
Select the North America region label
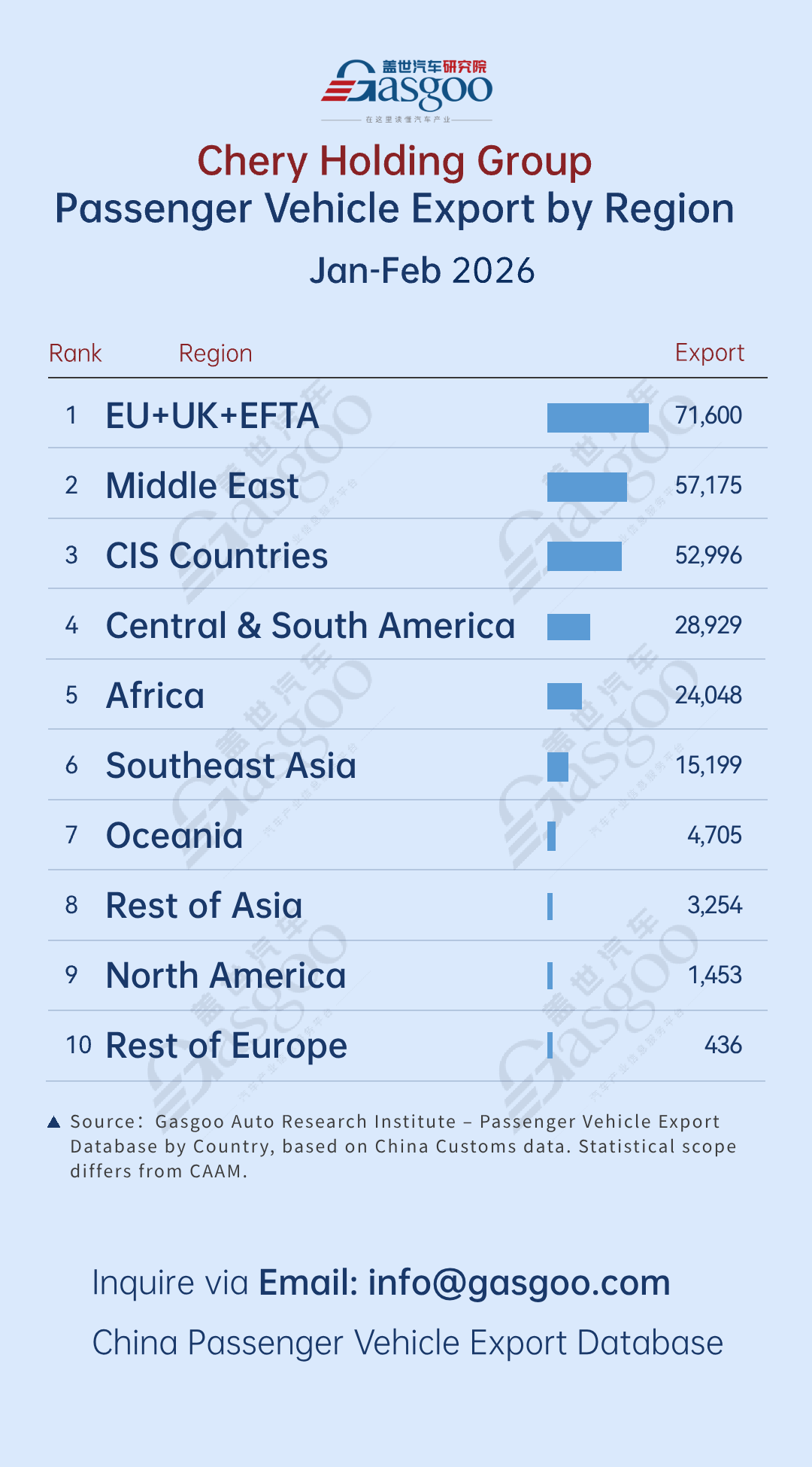pyautogui.click(x=226, y=976)
